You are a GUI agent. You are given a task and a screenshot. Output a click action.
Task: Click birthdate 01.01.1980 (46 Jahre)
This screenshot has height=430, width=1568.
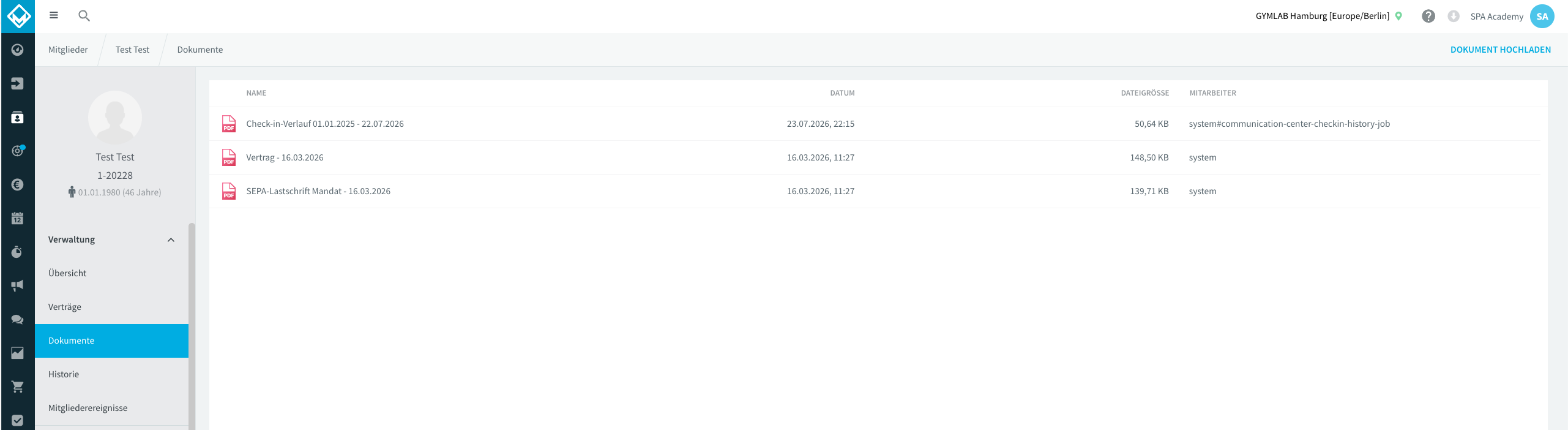click(x=119, y=192)
